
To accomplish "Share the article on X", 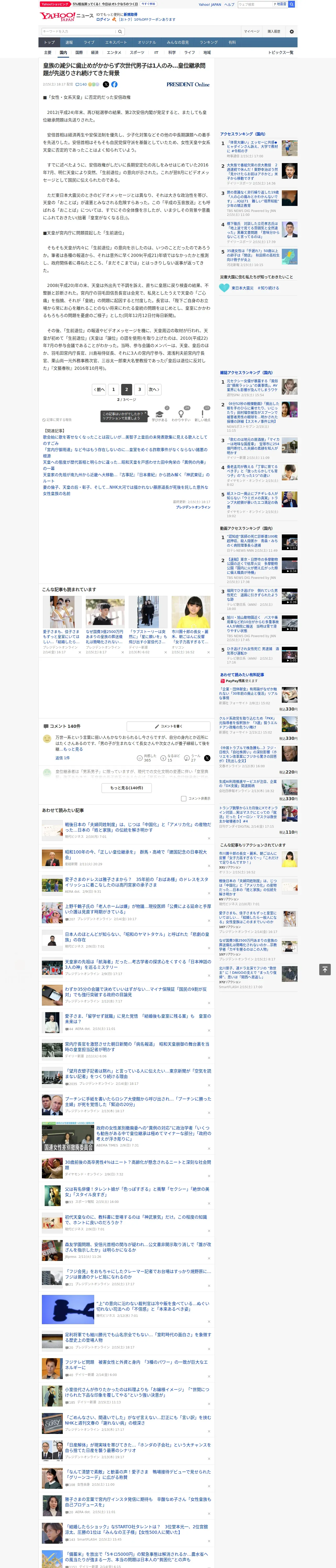I will [105, 85].
